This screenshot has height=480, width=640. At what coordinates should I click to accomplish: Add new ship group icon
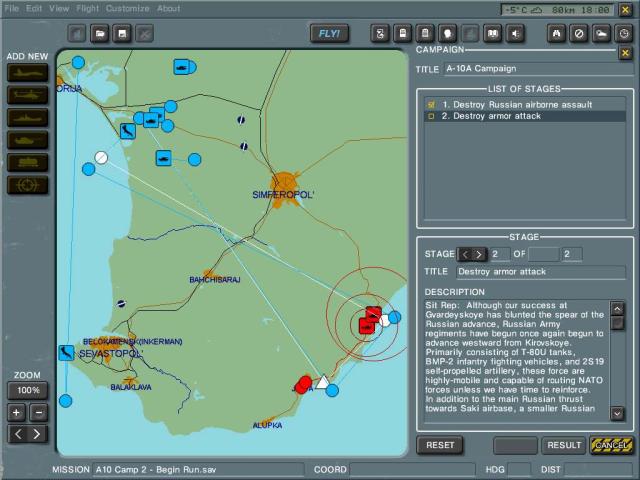28,117
